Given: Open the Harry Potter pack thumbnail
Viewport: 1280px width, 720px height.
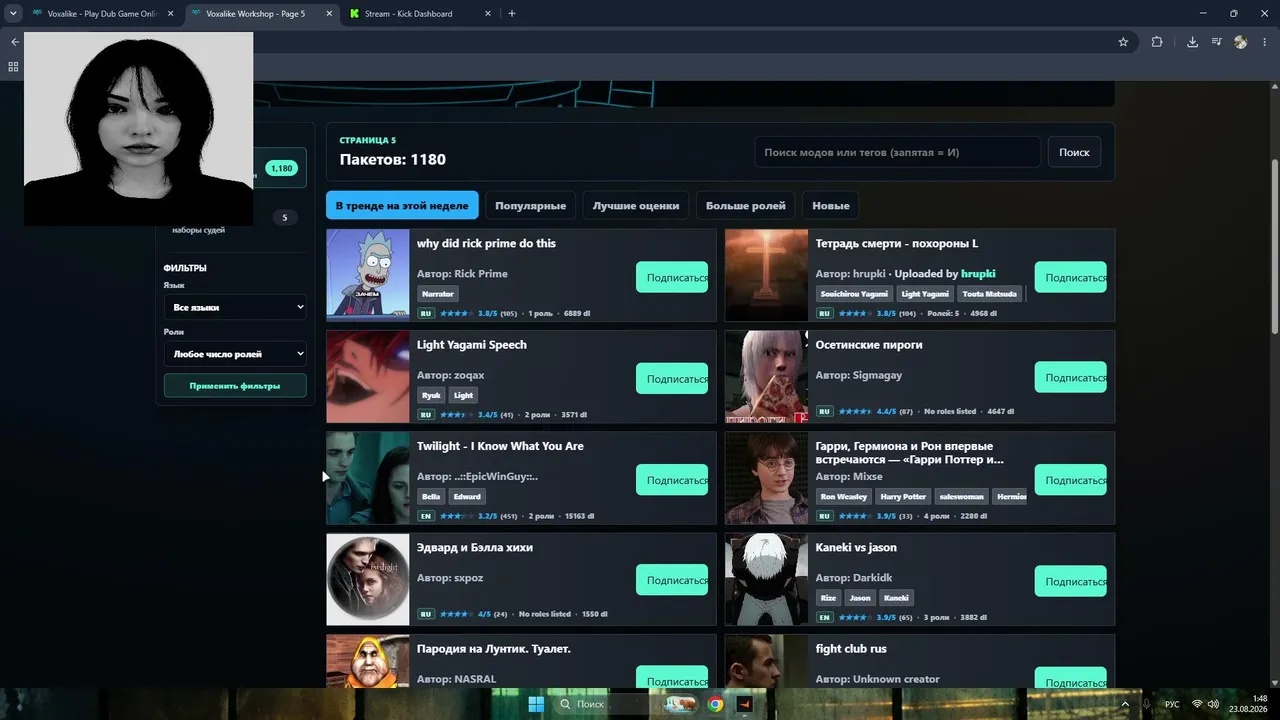Looking at the screenshot, I should (x=766, y=478).
